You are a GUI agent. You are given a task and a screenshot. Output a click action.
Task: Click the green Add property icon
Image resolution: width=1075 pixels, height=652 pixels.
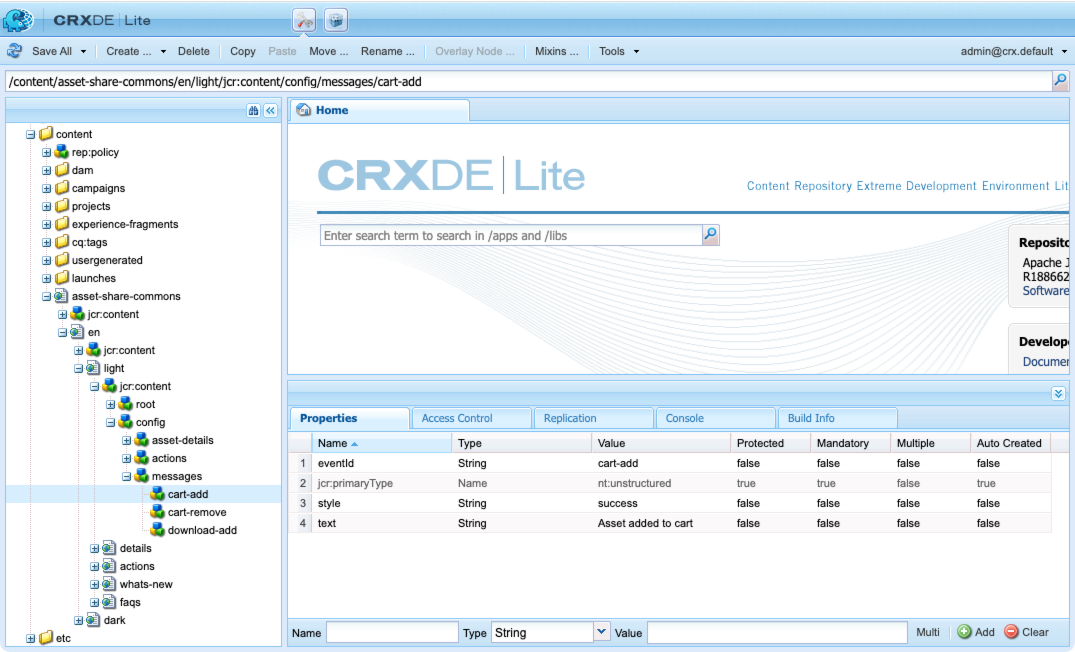point(964,632)
